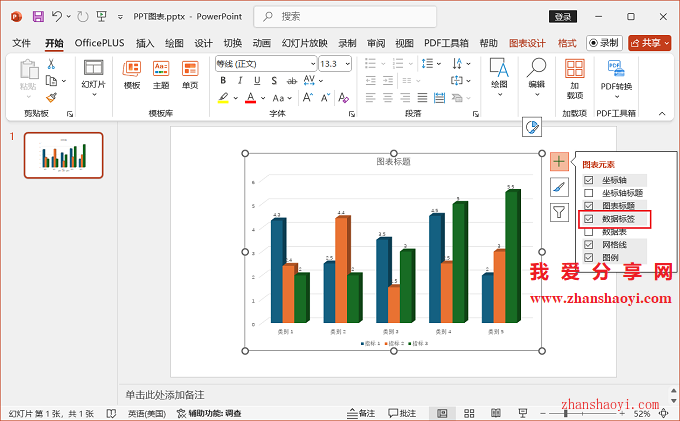Toggle bold formatting
This screenshot has height=421, width=680.
pos(223,81)
